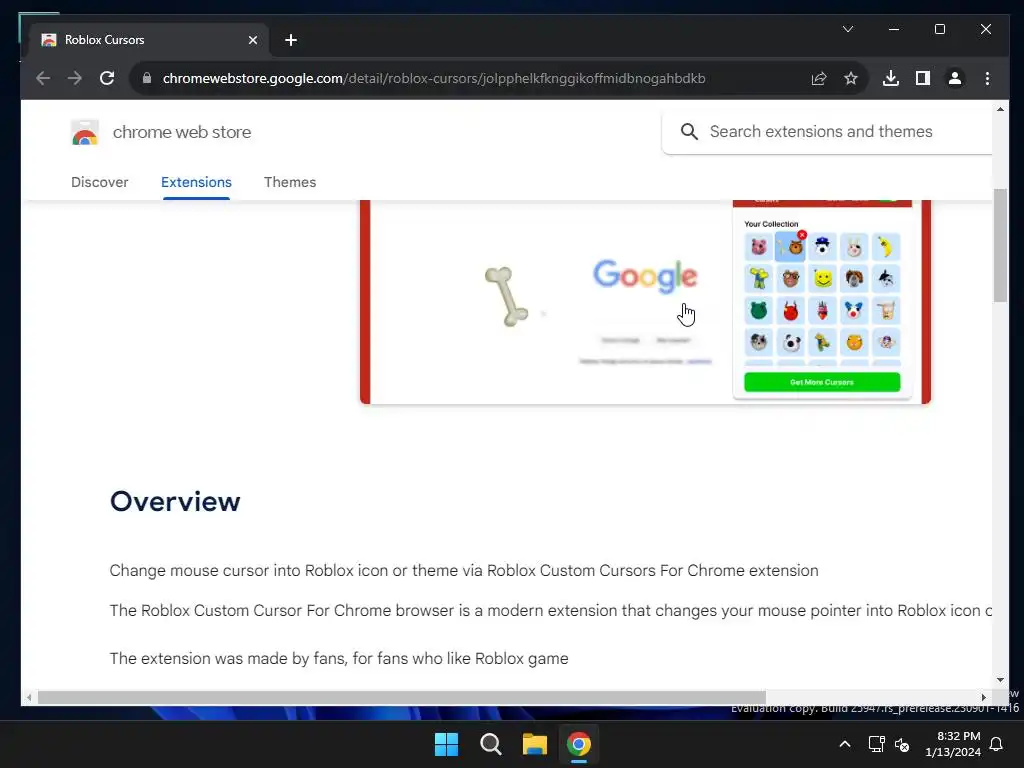Screen dimensions: 1024x768
Task: Open the Windows Start menu
Action: (447, 744)
